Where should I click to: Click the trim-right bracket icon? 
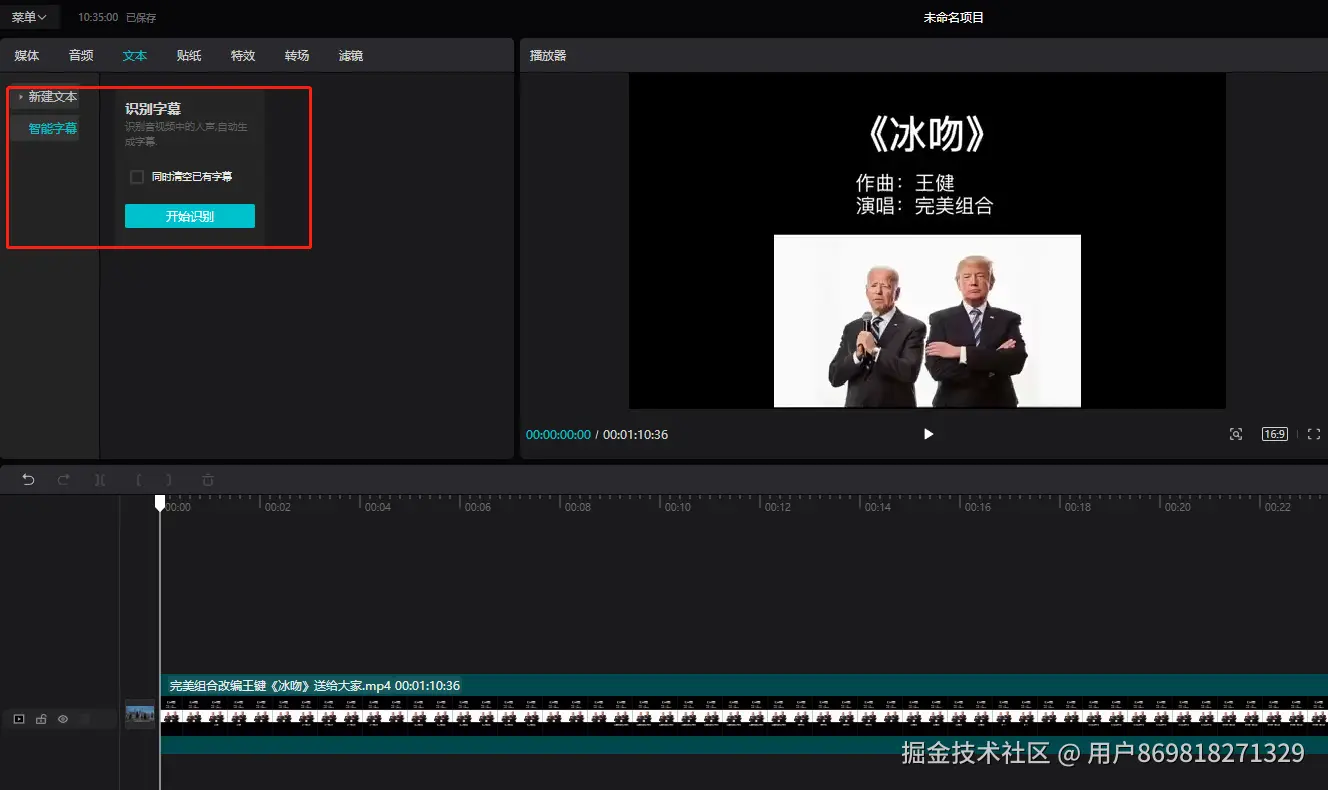point(169,480)
